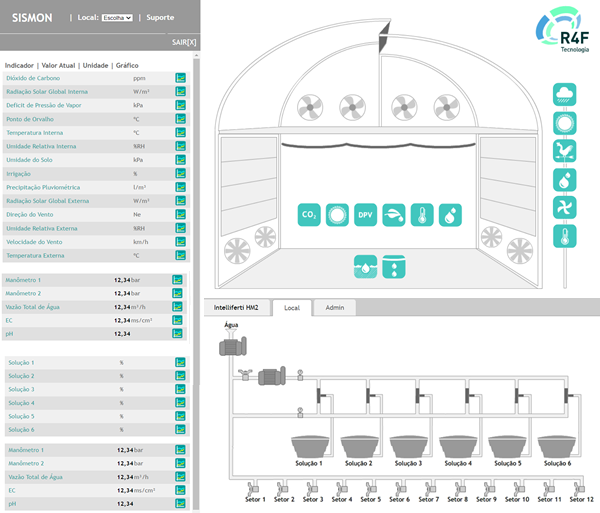
Task: Select the Intelliferti HM2 tab
Action: coord(237,308)
